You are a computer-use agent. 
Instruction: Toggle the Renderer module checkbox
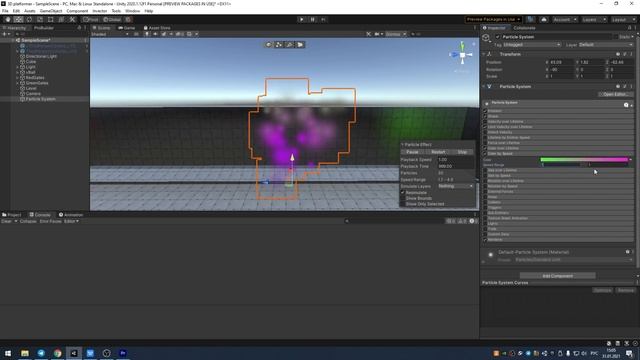tap(485, 240)
